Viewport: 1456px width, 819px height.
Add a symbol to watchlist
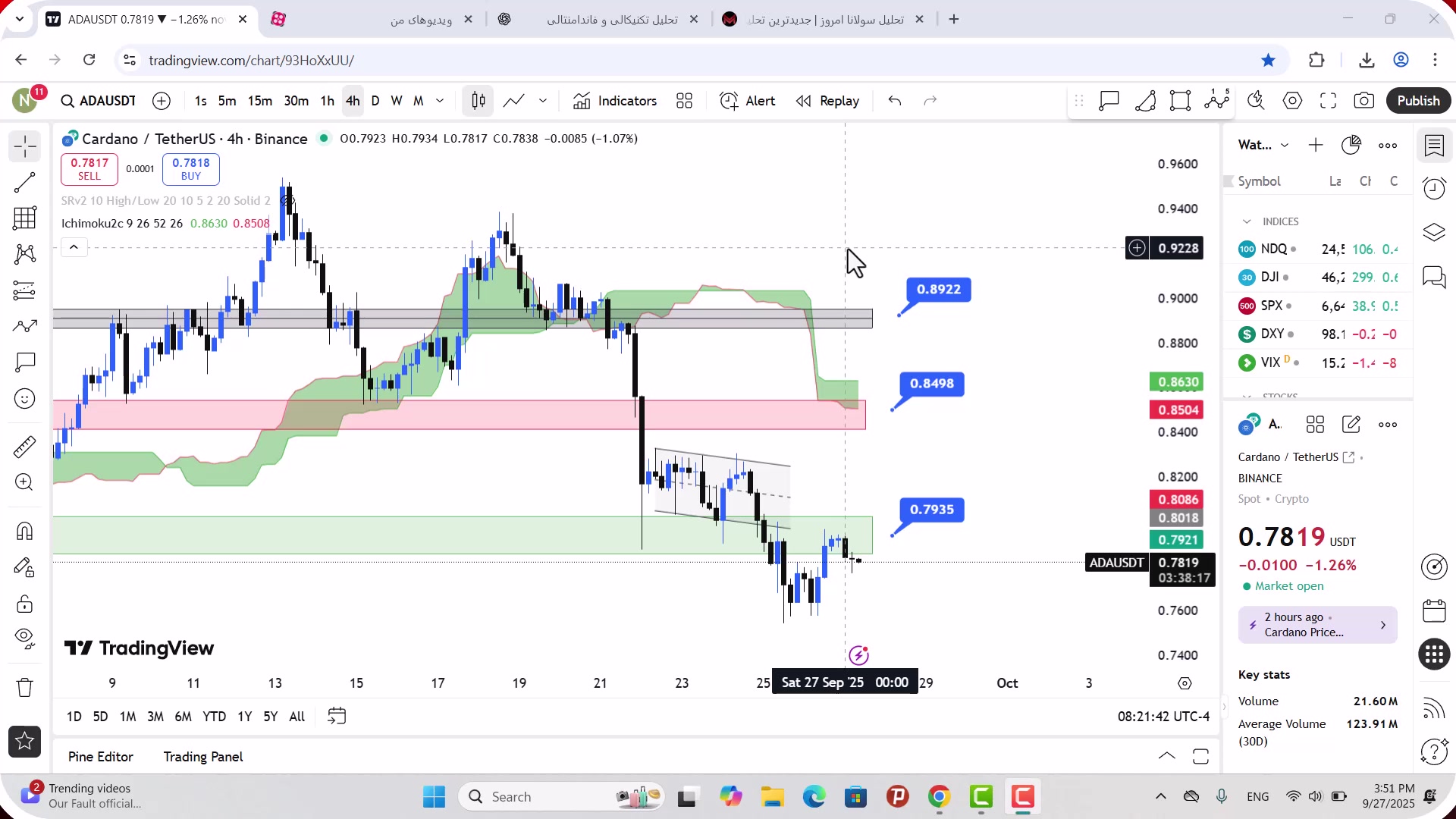coord(1316,145)
